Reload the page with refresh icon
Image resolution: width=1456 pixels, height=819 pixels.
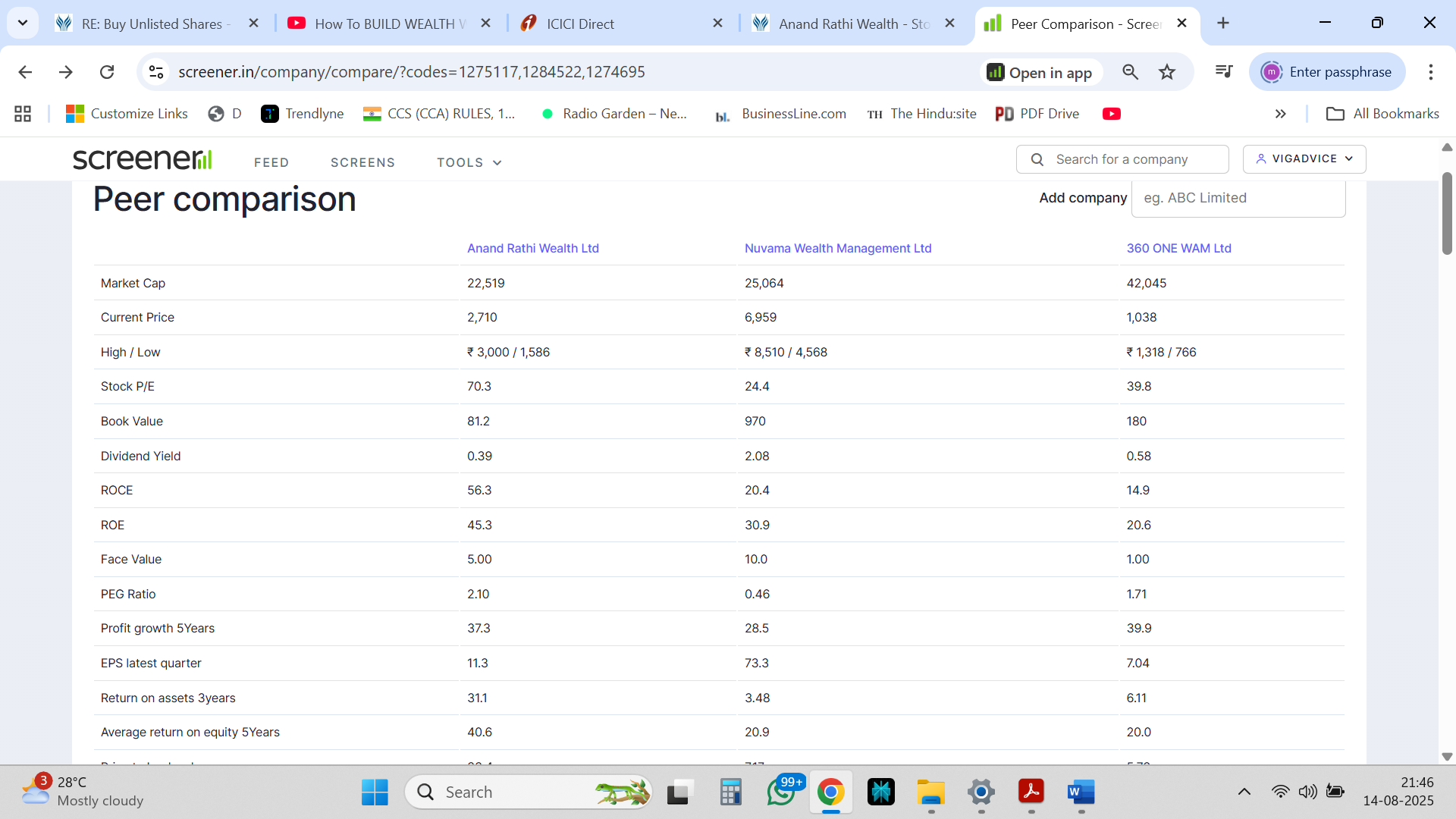point(107,72)
